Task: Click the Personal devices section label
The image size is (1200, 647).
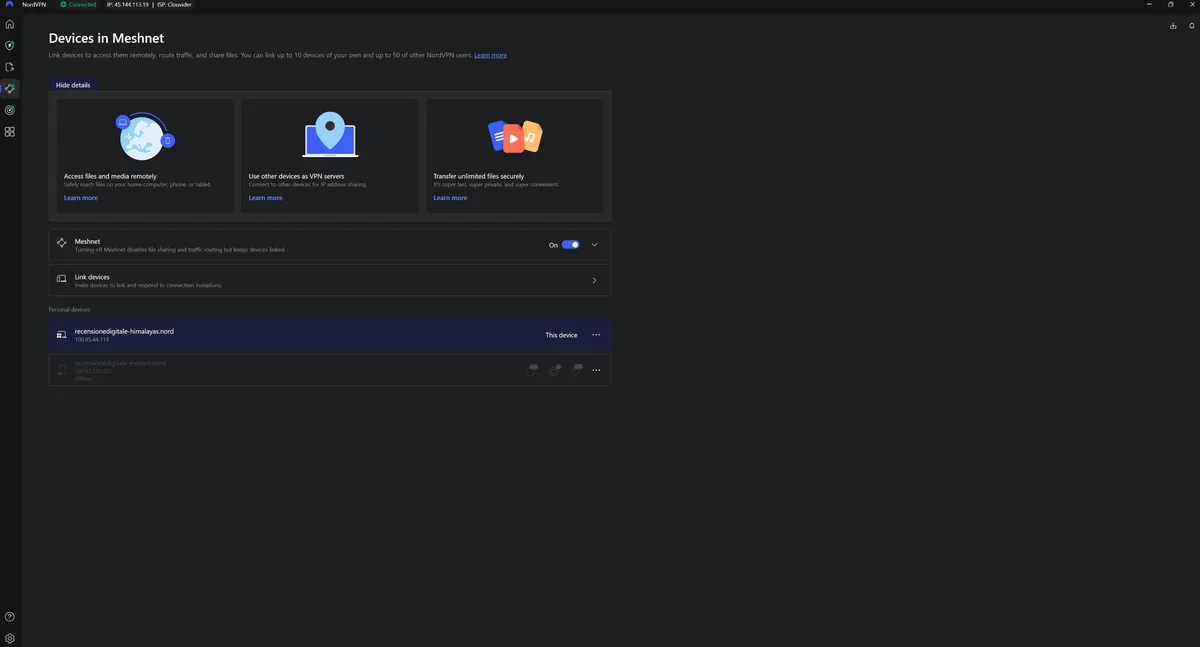Action: point(69,309)
